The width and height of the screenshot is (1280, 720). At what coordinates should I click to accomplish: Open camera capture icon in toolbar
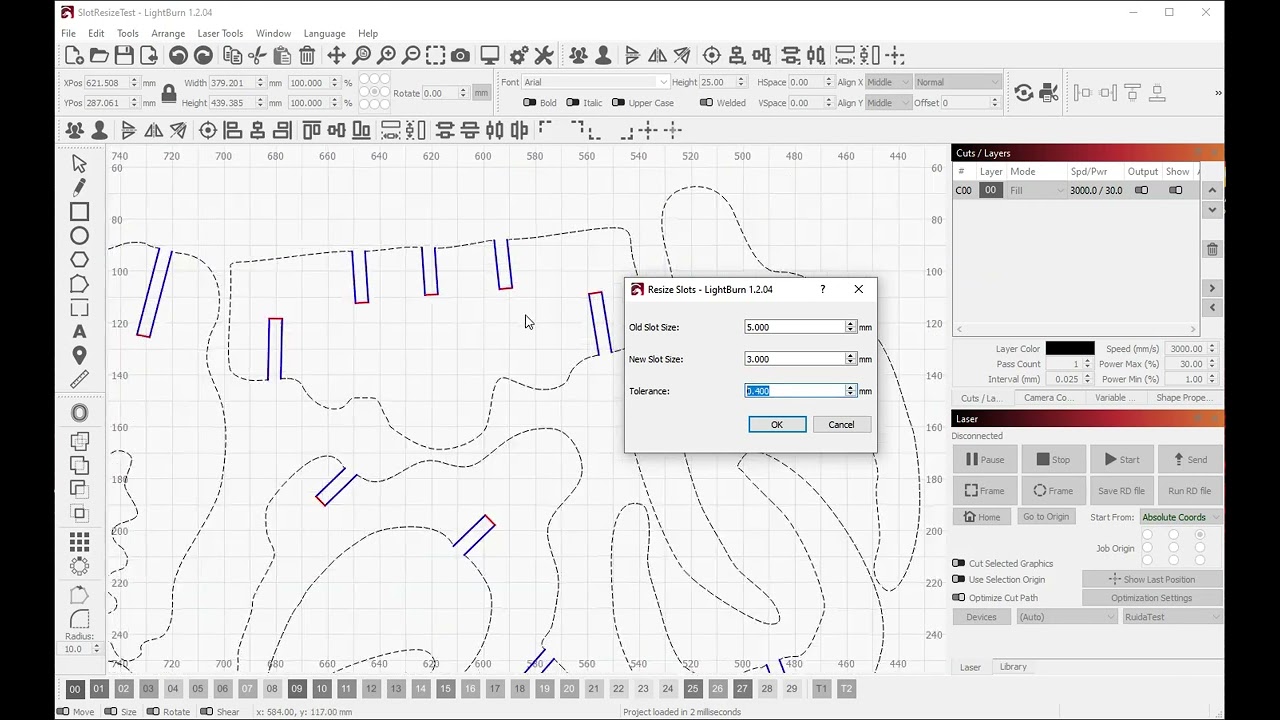pyautogui.click(x=460, y=56)
